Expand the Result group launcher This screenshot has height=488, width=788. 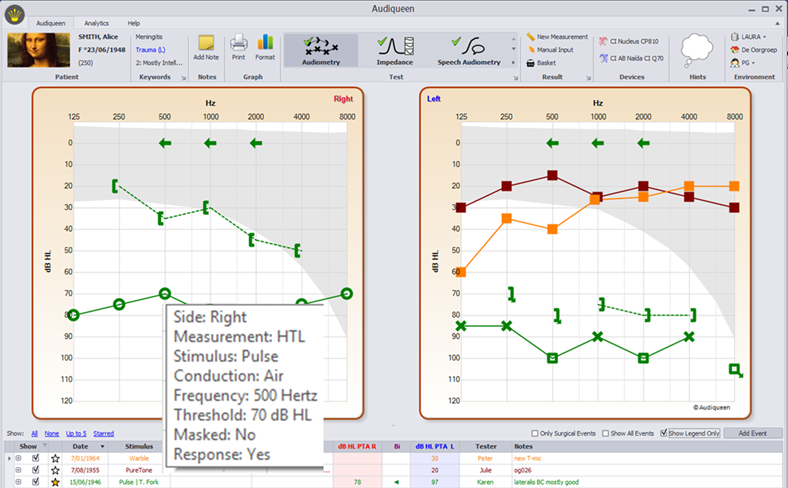[588, 78]
